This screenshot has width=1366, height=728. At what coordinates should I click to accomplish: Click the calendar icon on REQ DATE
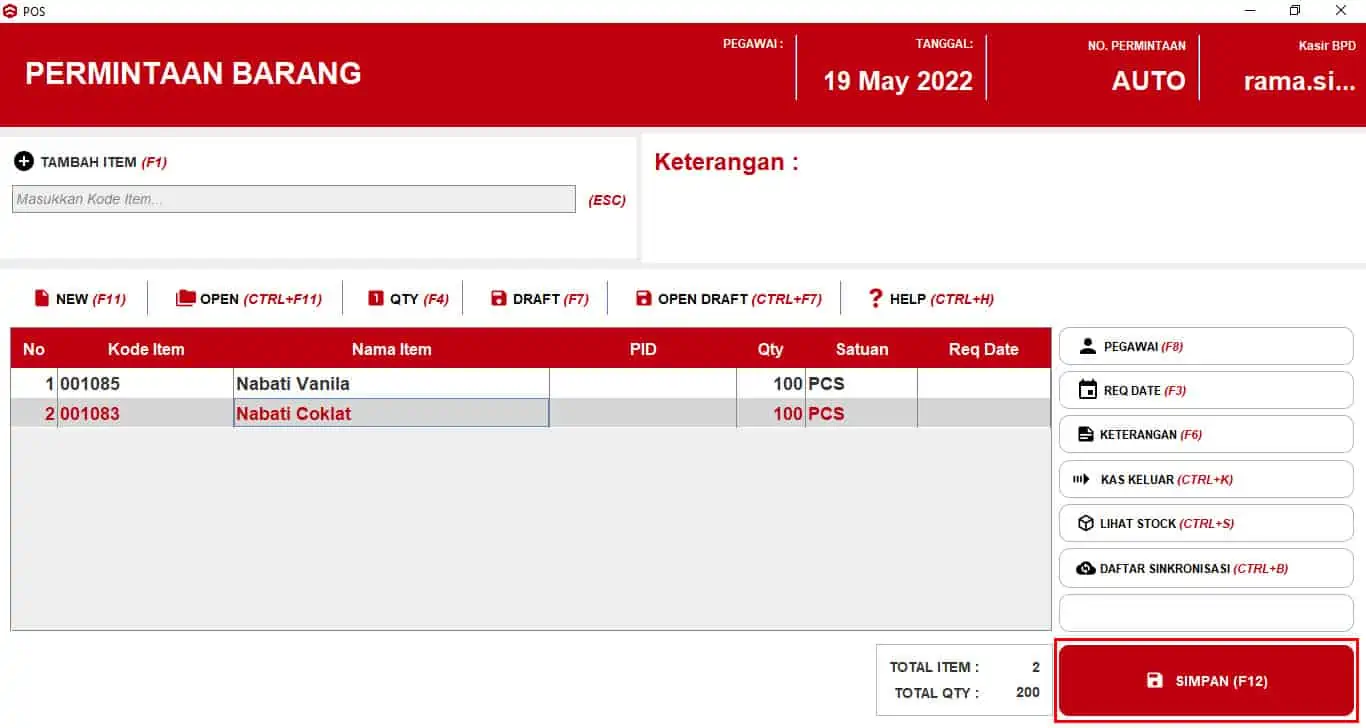point(1088,390)
